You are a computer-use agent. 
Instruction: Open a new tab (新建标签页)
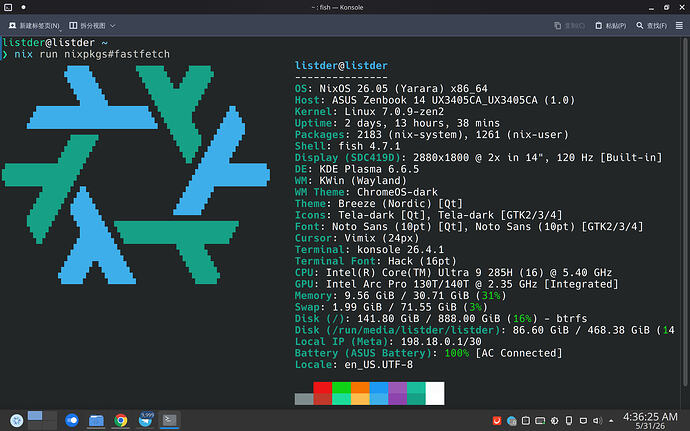pos(33,26)
